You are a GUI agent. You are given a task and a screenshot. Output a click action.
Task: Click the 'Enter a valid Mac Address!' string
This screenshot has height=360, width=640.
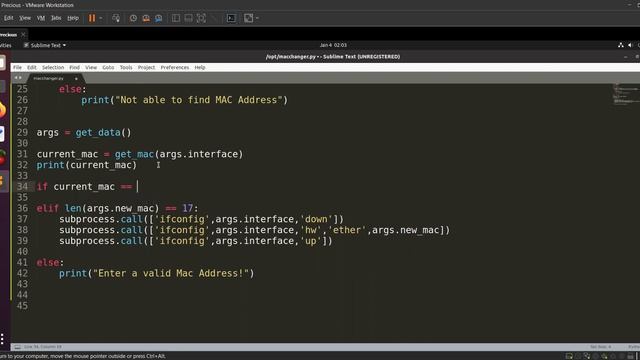171,273
